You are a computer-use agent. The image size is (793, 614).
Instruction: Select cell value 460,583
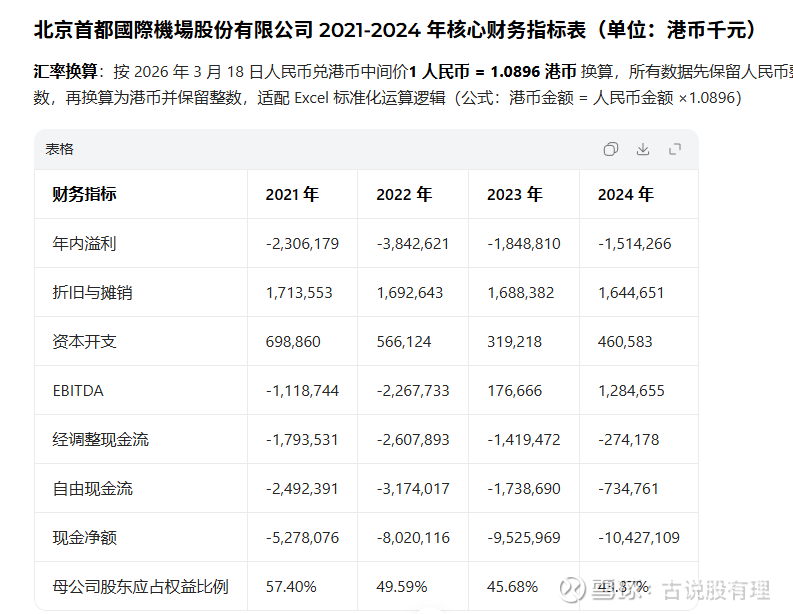click(625, 342)
